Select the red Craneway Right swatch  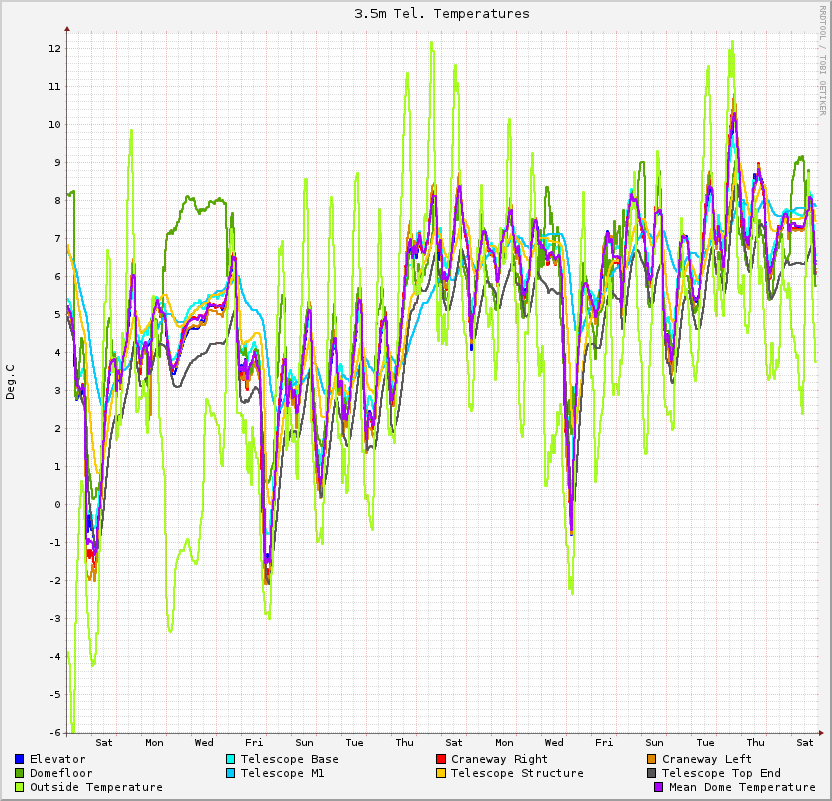(x=441, y=759)
